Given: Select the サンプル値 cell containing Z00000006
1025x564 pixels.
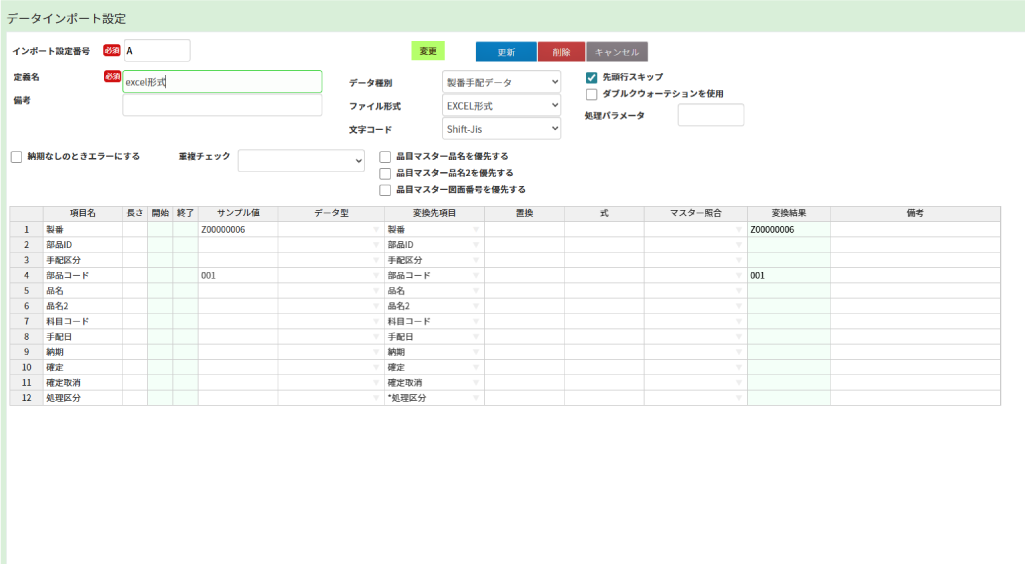Looking at the screenshot, I should [238, 230].
